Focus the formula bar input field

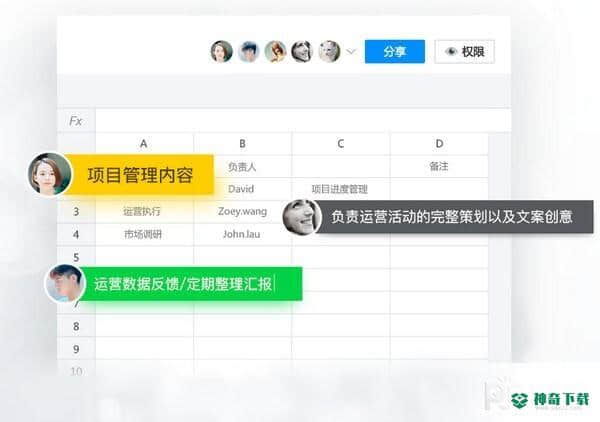[303, 121]
